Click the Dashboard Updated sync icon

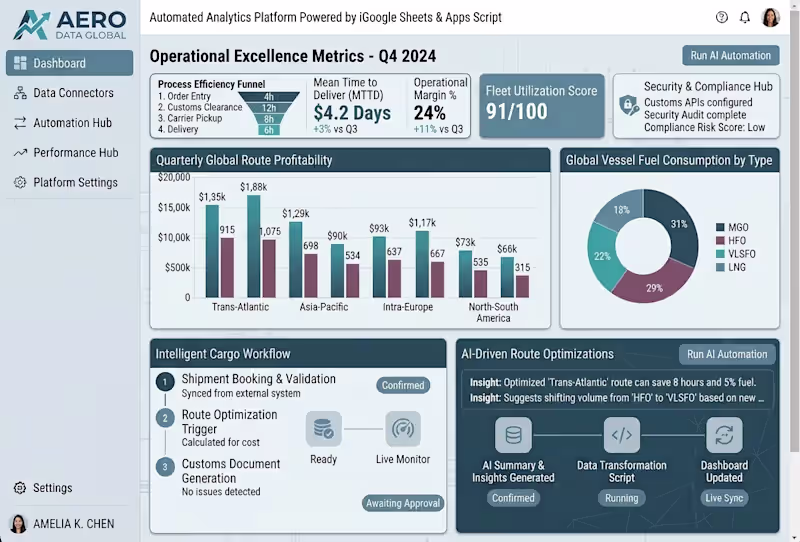pos(724,435)
